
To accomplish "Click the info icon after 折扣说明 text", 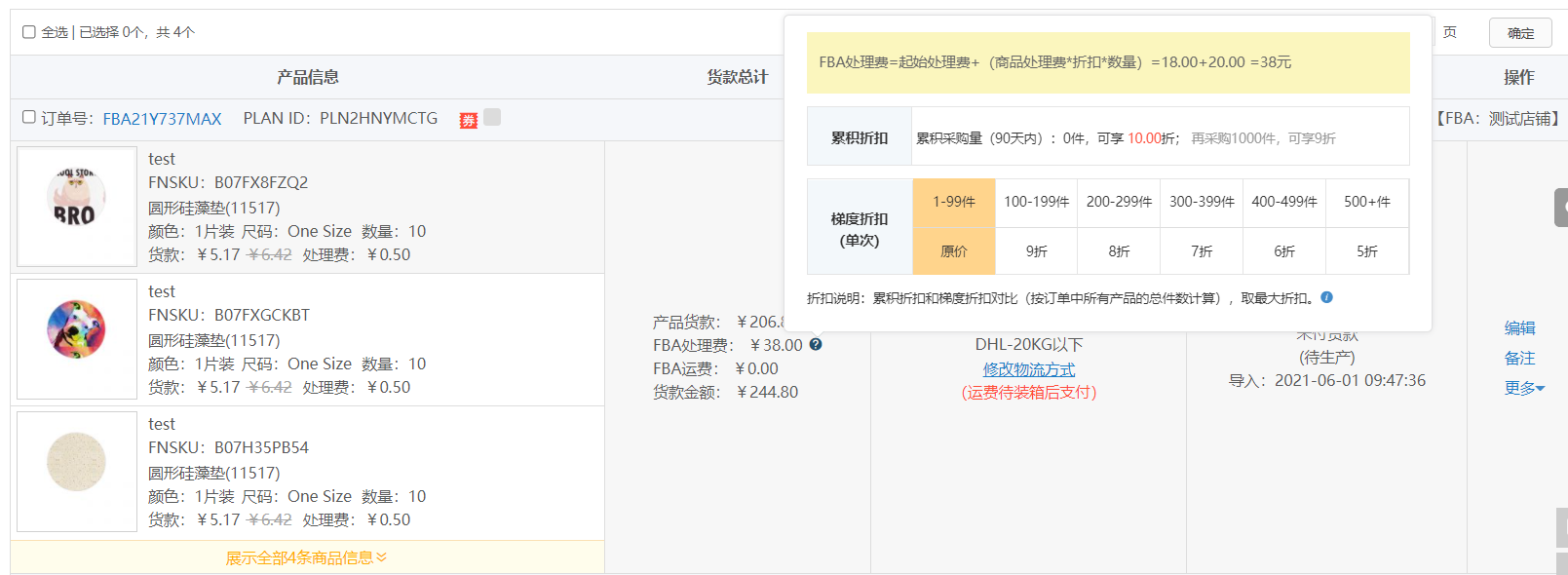I will 1326,297.
